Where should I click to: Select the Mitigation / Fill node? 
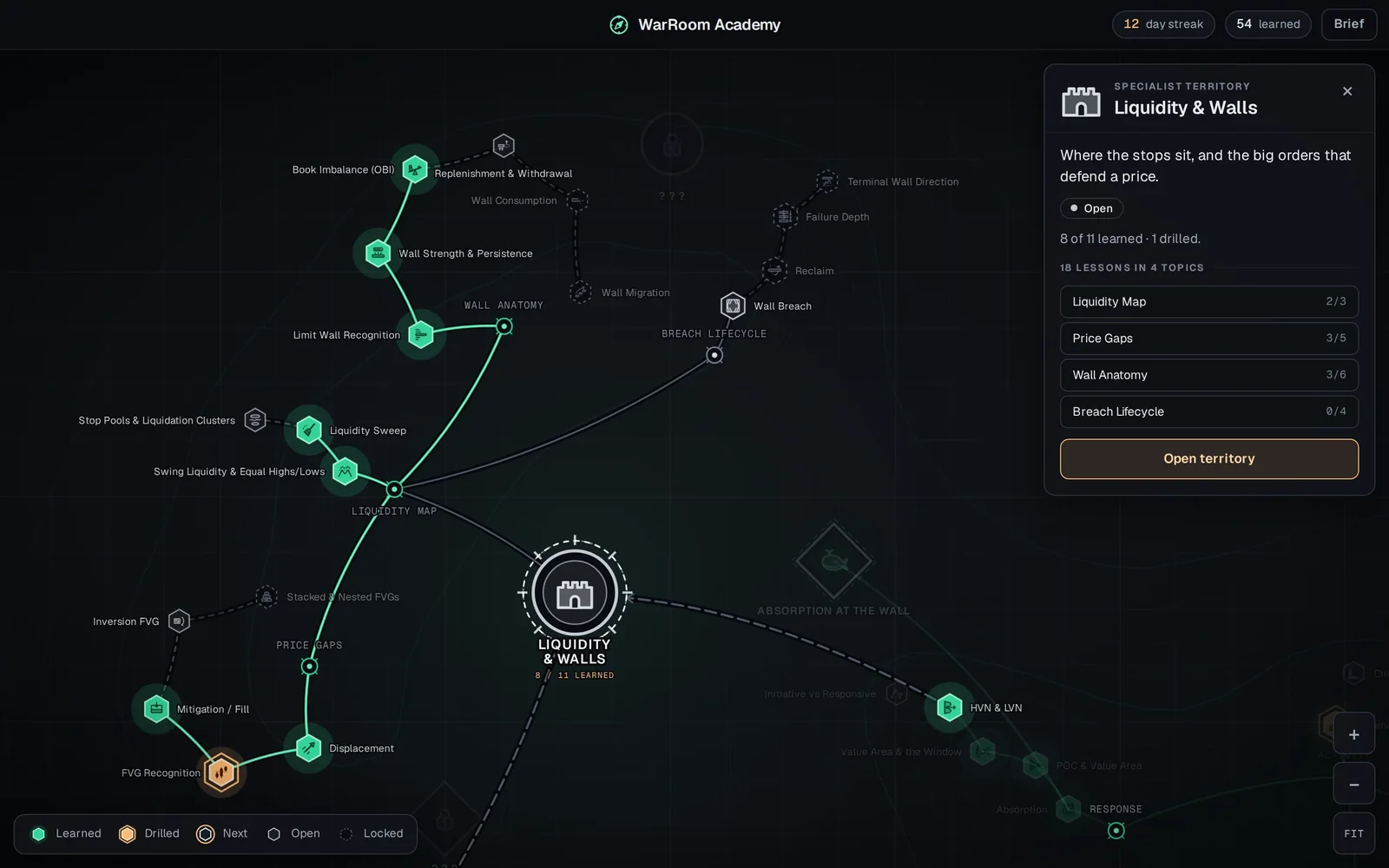coord(156,708)
